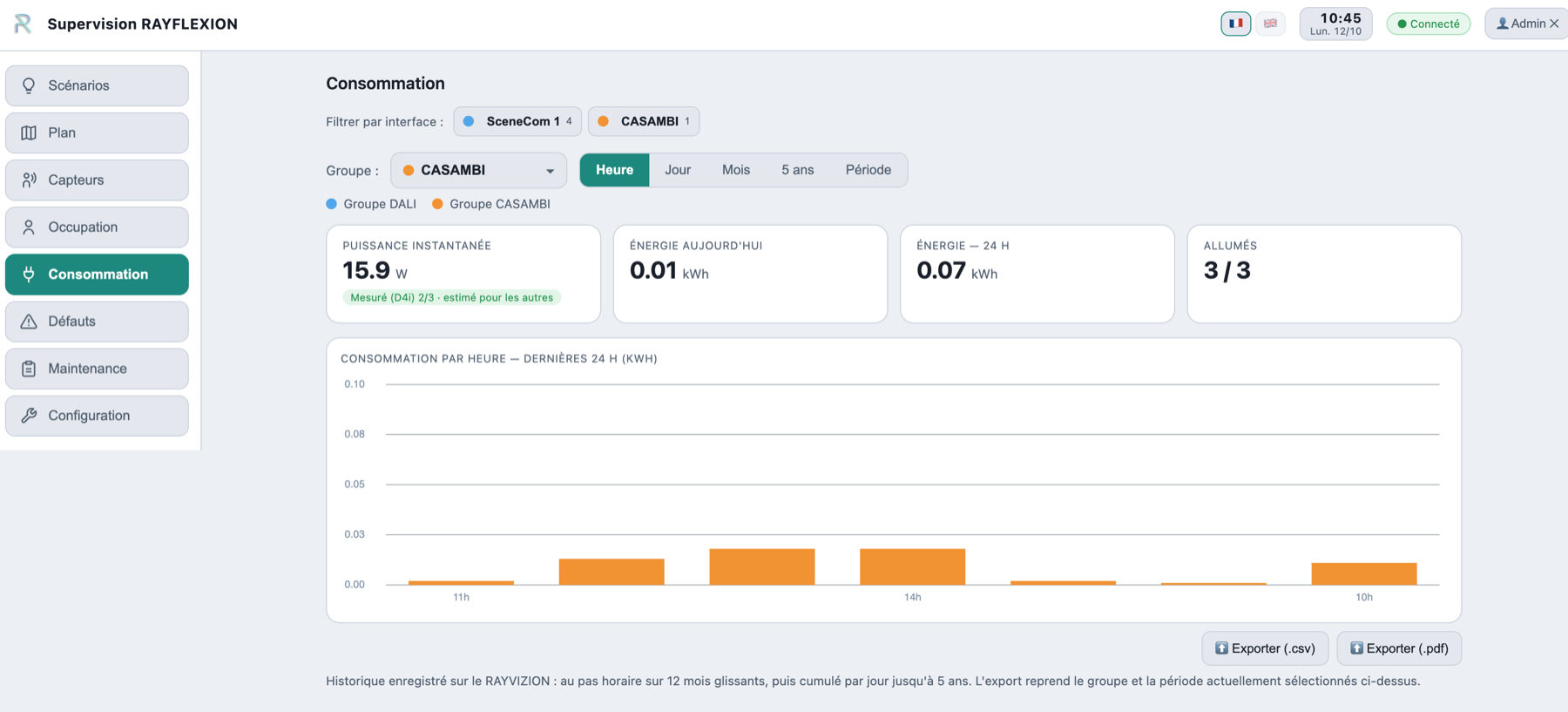Go to the Capteurs page
This screenshot has height=712, width=1568.
pos(97,180)
